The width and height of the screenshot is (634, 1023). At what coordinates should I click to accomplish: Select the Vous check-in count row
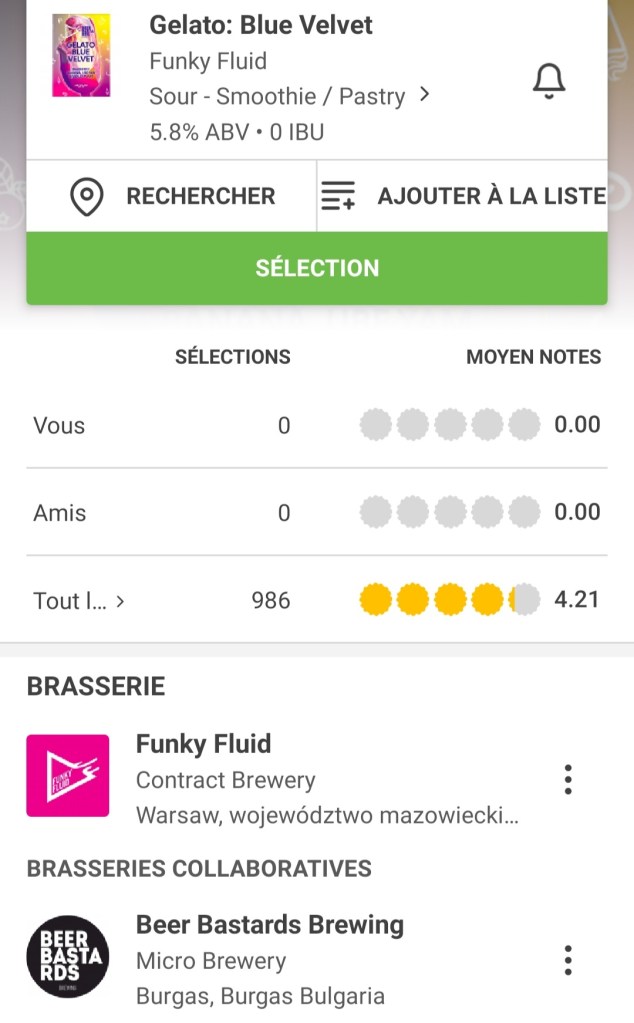click(160, 425)
